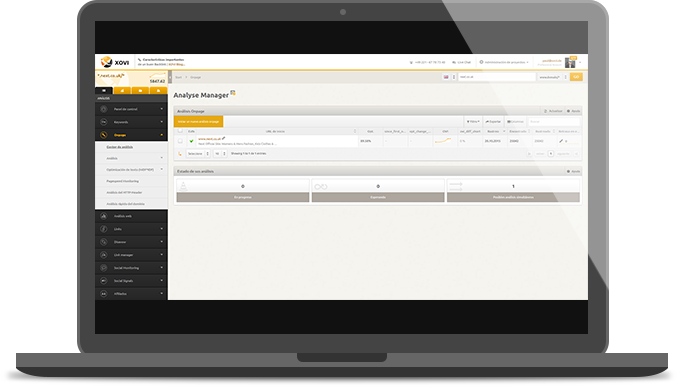Select Análisis del HTTP-Header menu item
The image size is (678, 387).
[x=125, y=192]
